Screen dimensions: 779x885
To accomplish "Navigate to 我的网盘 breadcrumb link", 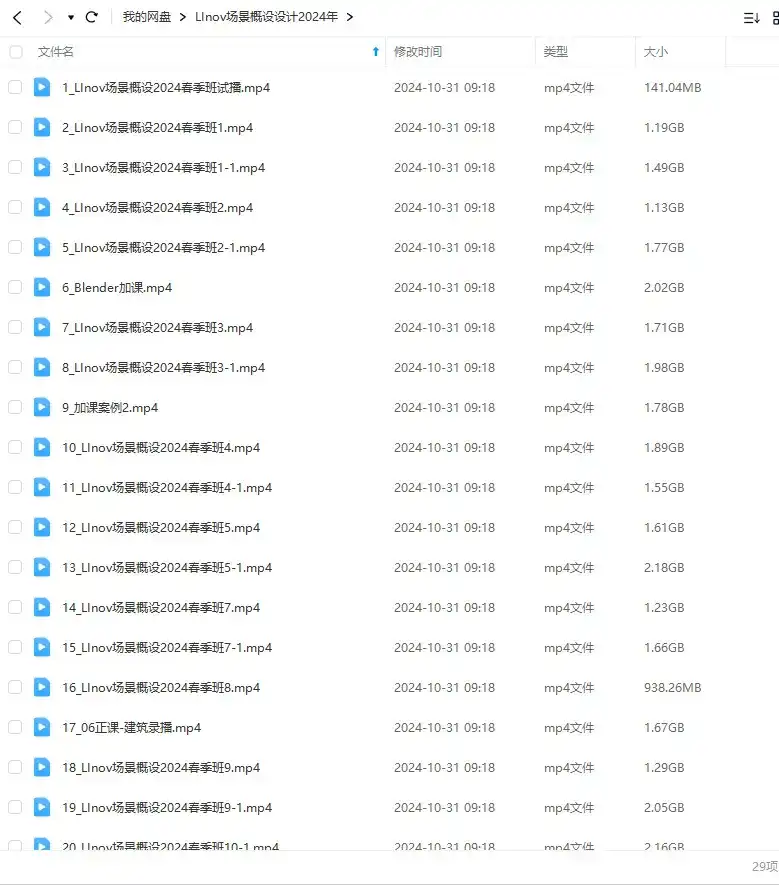I will pos(147,17).
